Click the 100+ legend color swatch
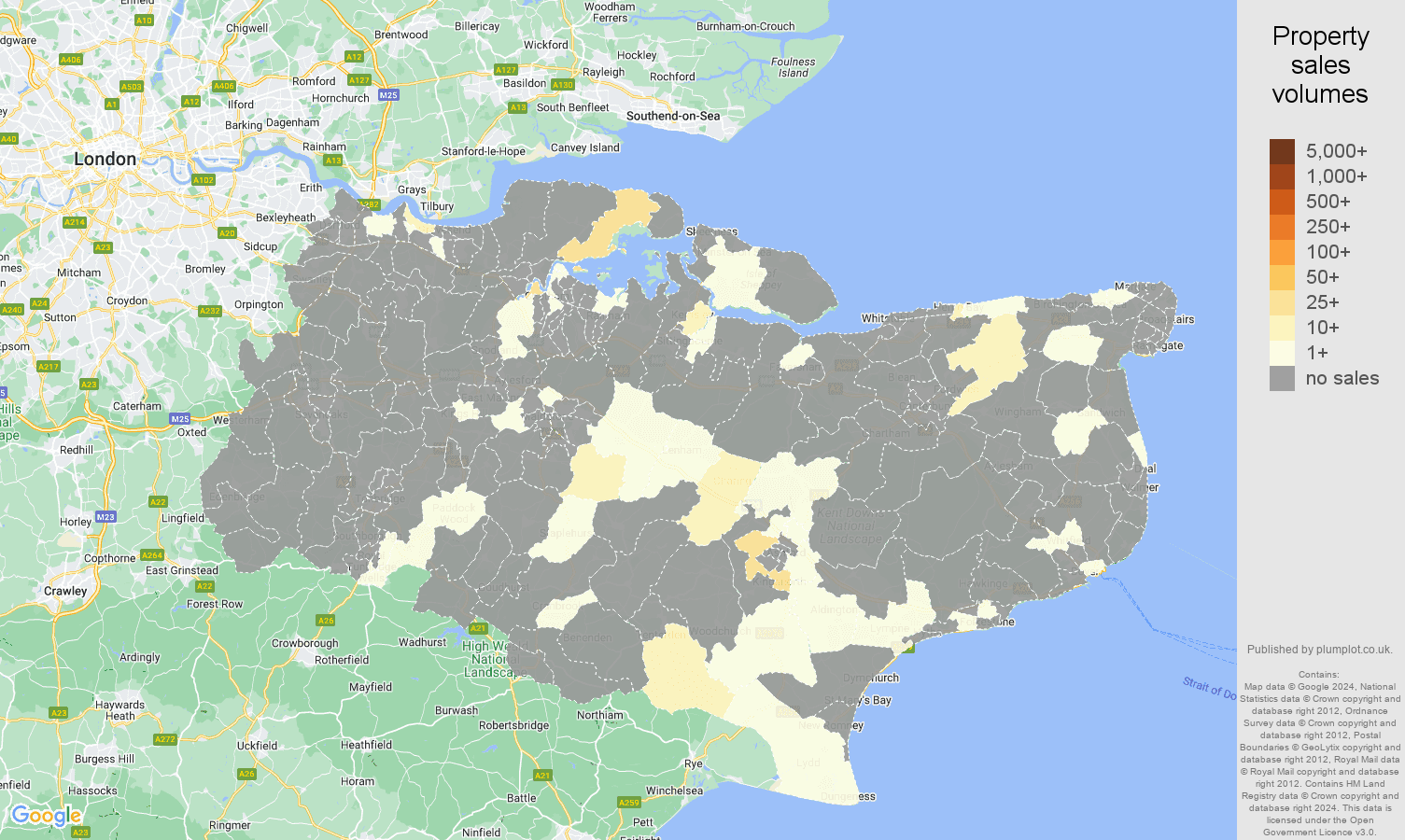The image size is (1405, 840). pos(1282,252)
